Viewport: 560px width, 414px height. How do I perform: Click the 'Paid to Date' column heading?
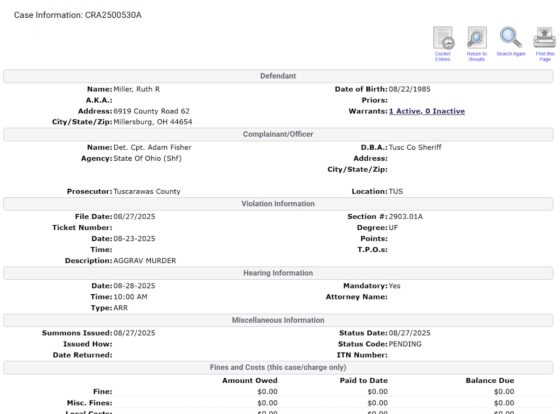(x=364, y=380)
